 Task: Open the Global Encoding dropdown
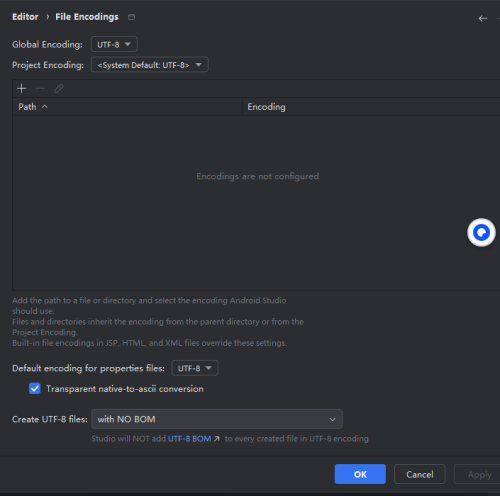pos(114,44)
